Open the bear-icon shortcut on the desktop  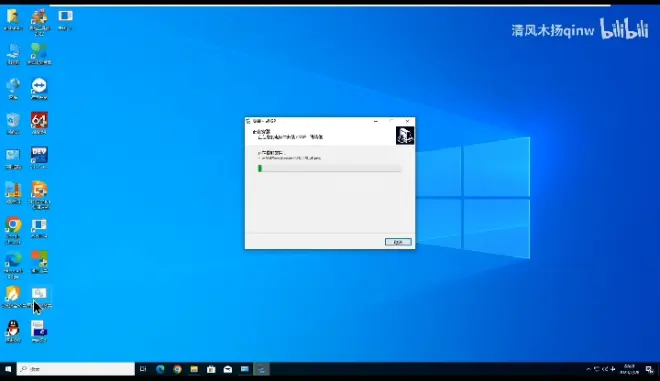click(39, 22)
